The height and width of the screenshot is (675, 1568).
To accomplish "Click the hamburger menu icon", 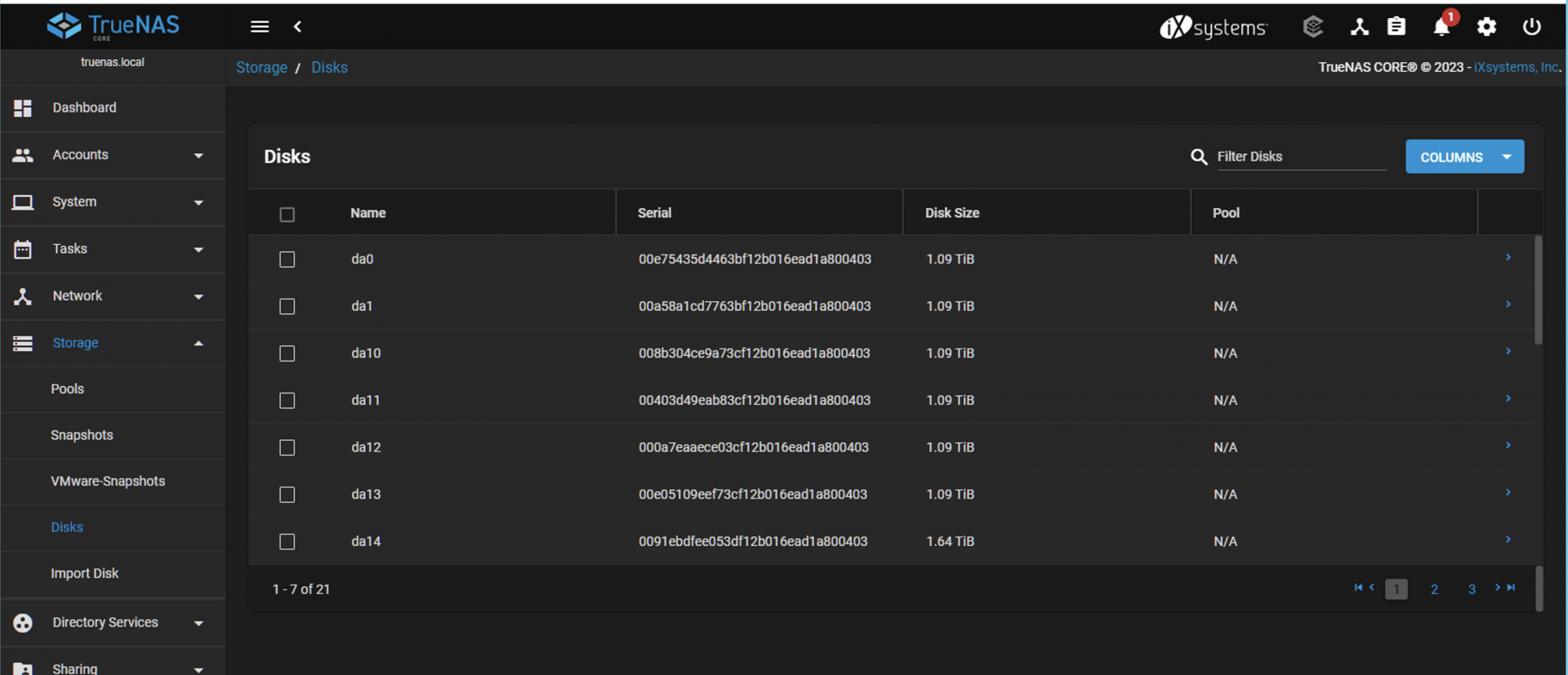I will (x=260, y=27).
